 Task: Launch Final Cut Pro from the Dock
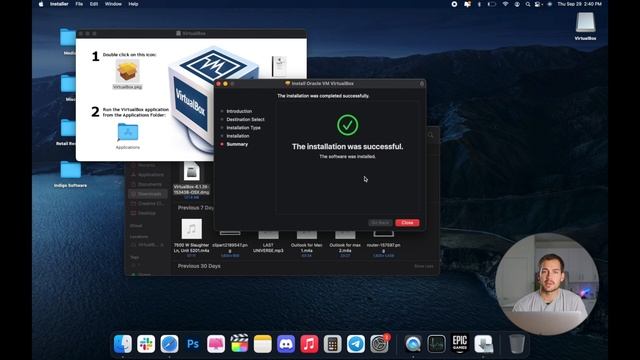pyautogui.click(x=239, y=344)
